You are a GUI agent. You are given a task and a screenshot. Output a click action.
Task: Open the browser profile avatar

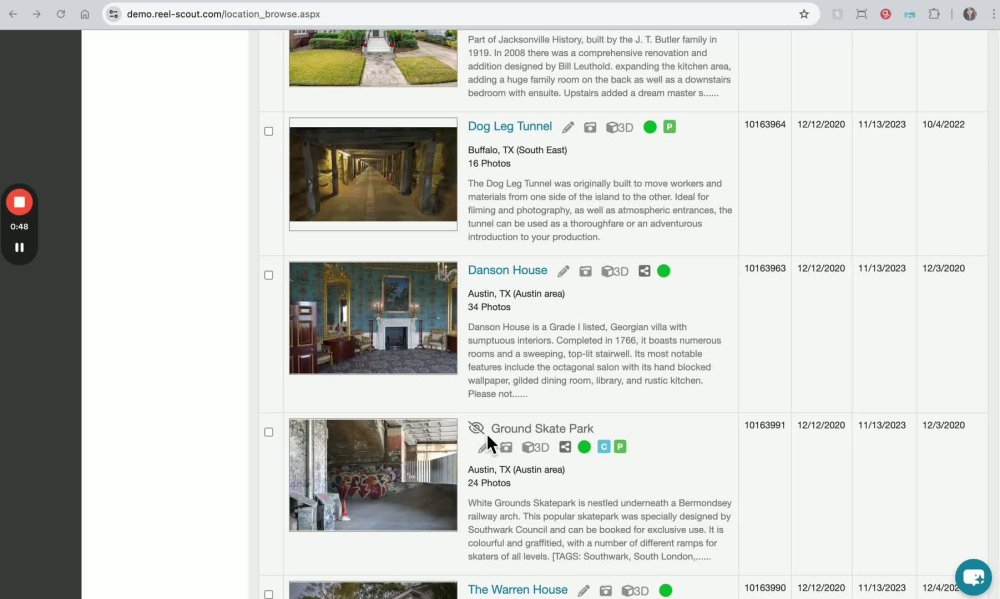click(x=969, y=14)
